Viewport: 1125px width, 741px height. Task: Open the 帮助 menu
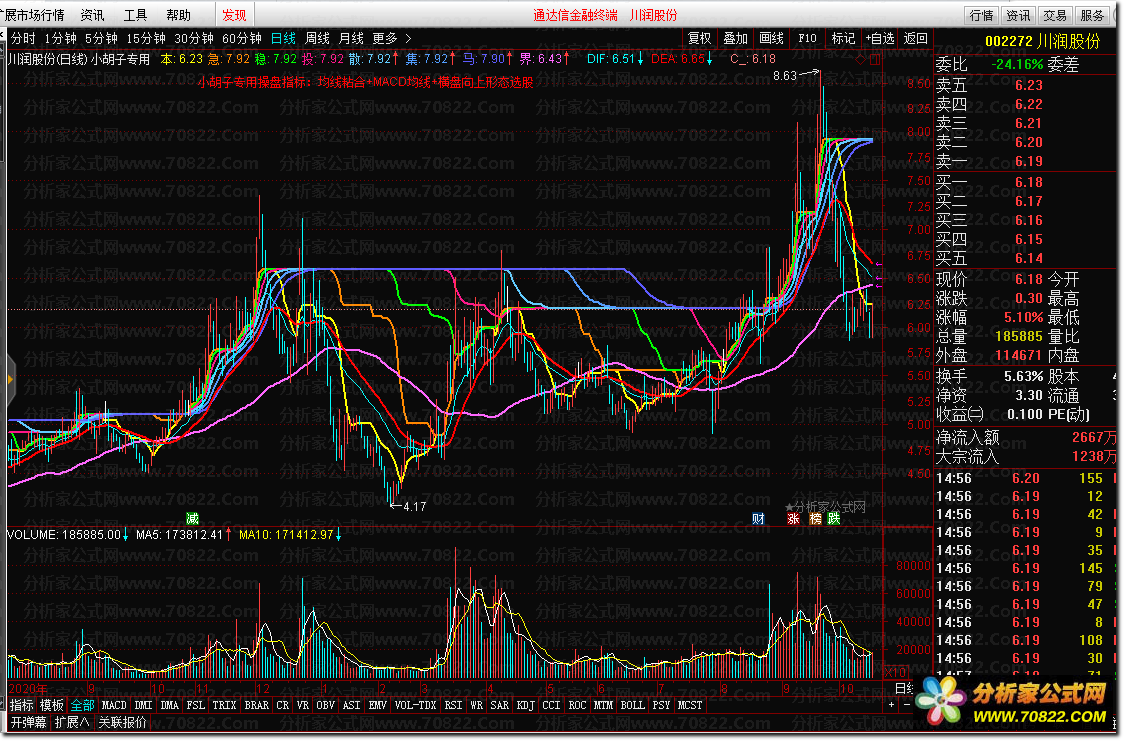pyautogui.click(x=178, y=15)
